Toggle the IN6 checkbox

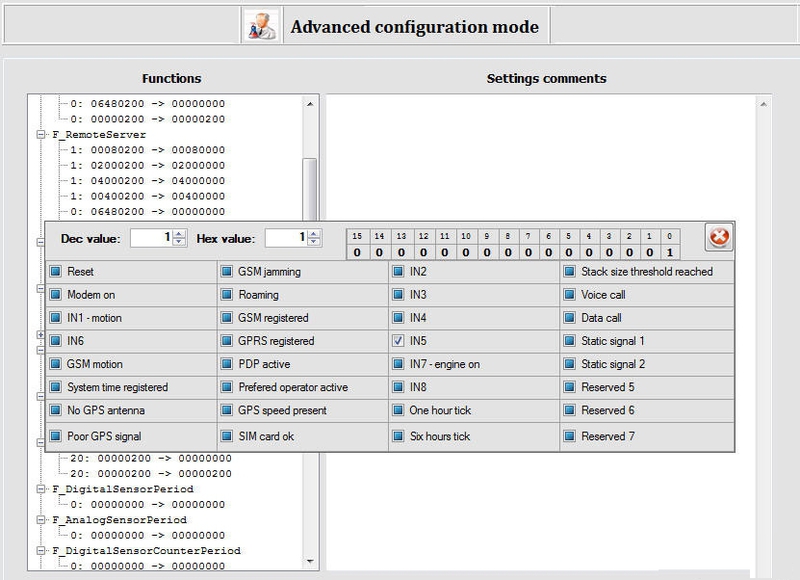(x=56, y=341)
